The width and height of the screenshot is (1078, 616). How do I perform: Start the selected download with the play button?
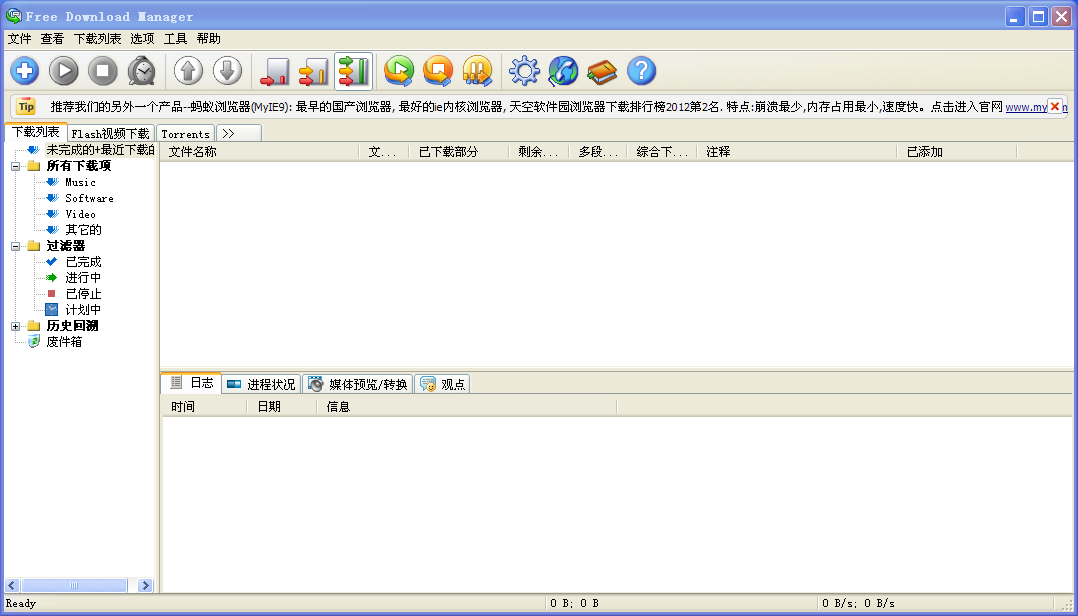click(x=64, y=71)
